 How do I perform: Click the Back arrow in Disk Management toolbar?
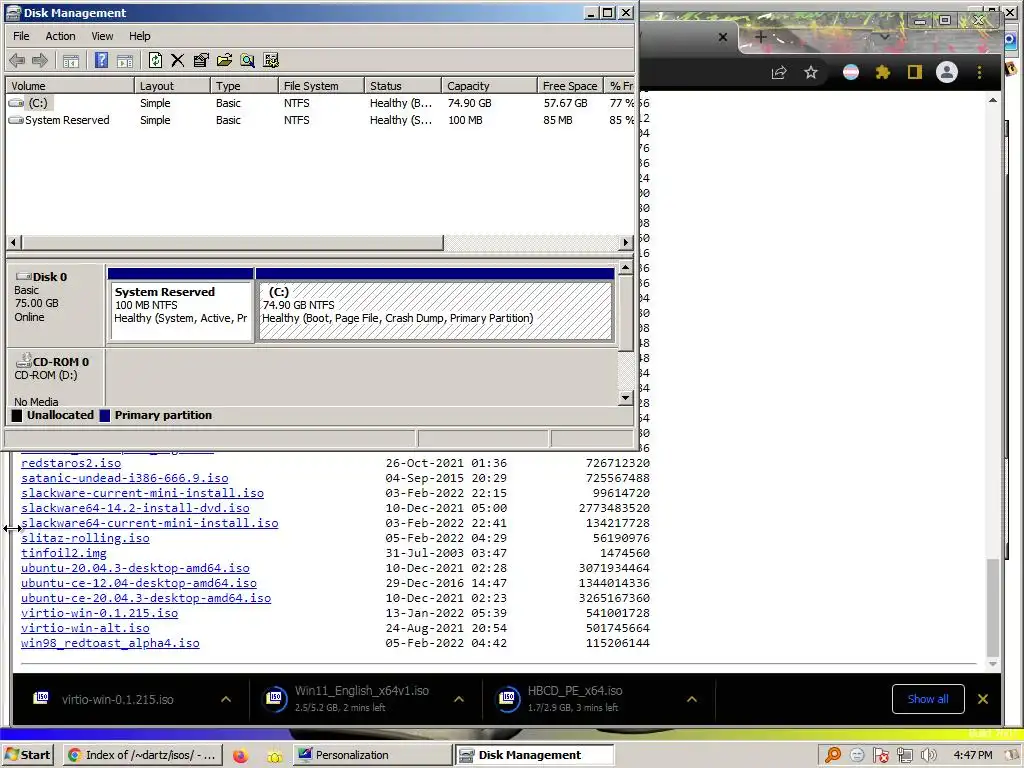click(17, 61)
